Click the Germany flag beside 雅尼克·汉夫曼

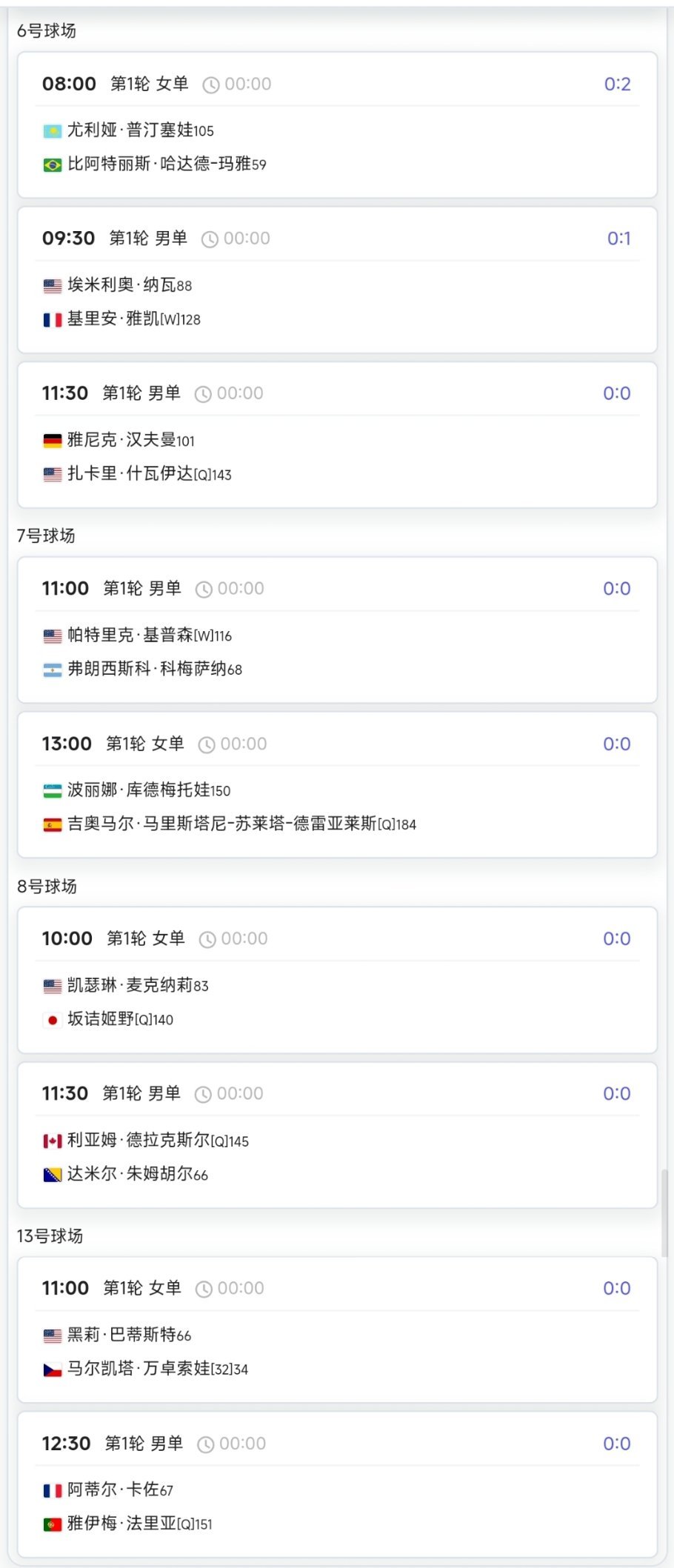(52, 441)
